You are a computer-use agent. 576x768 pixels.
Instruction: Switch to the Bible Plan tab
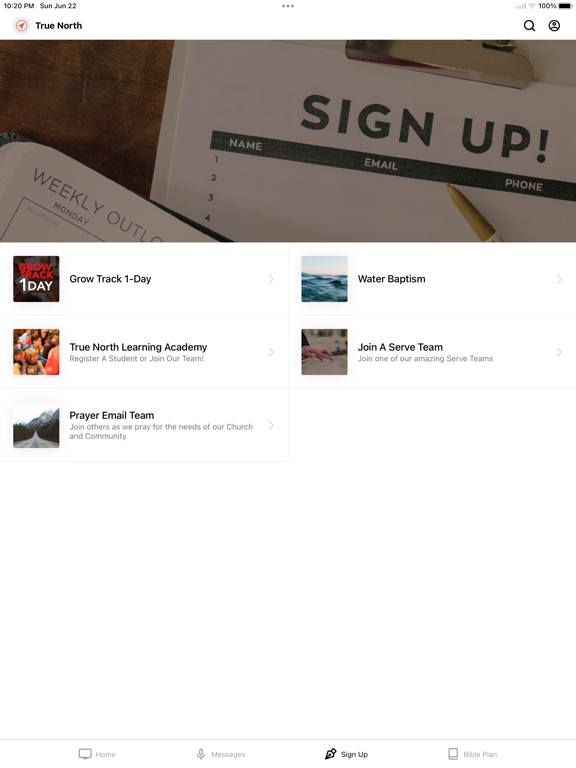[x=472, y=754]
